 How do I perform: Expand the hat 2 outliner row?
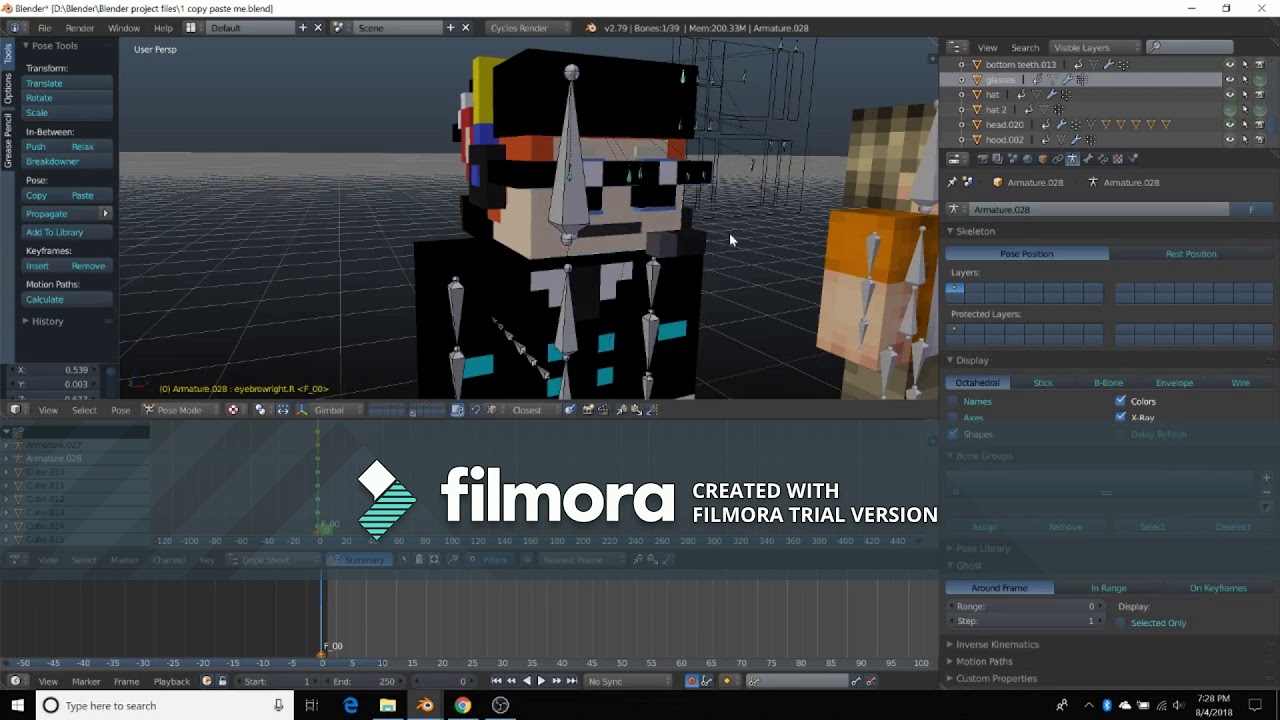[962, 109]
